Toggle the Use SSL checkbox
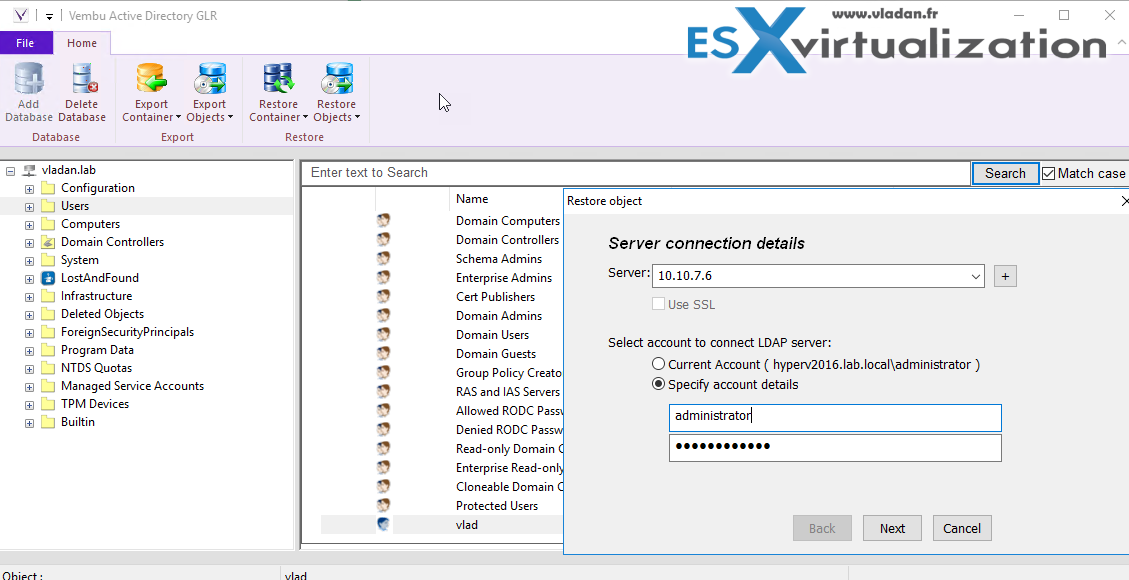The image size is (1129, 580). point(658,304)
